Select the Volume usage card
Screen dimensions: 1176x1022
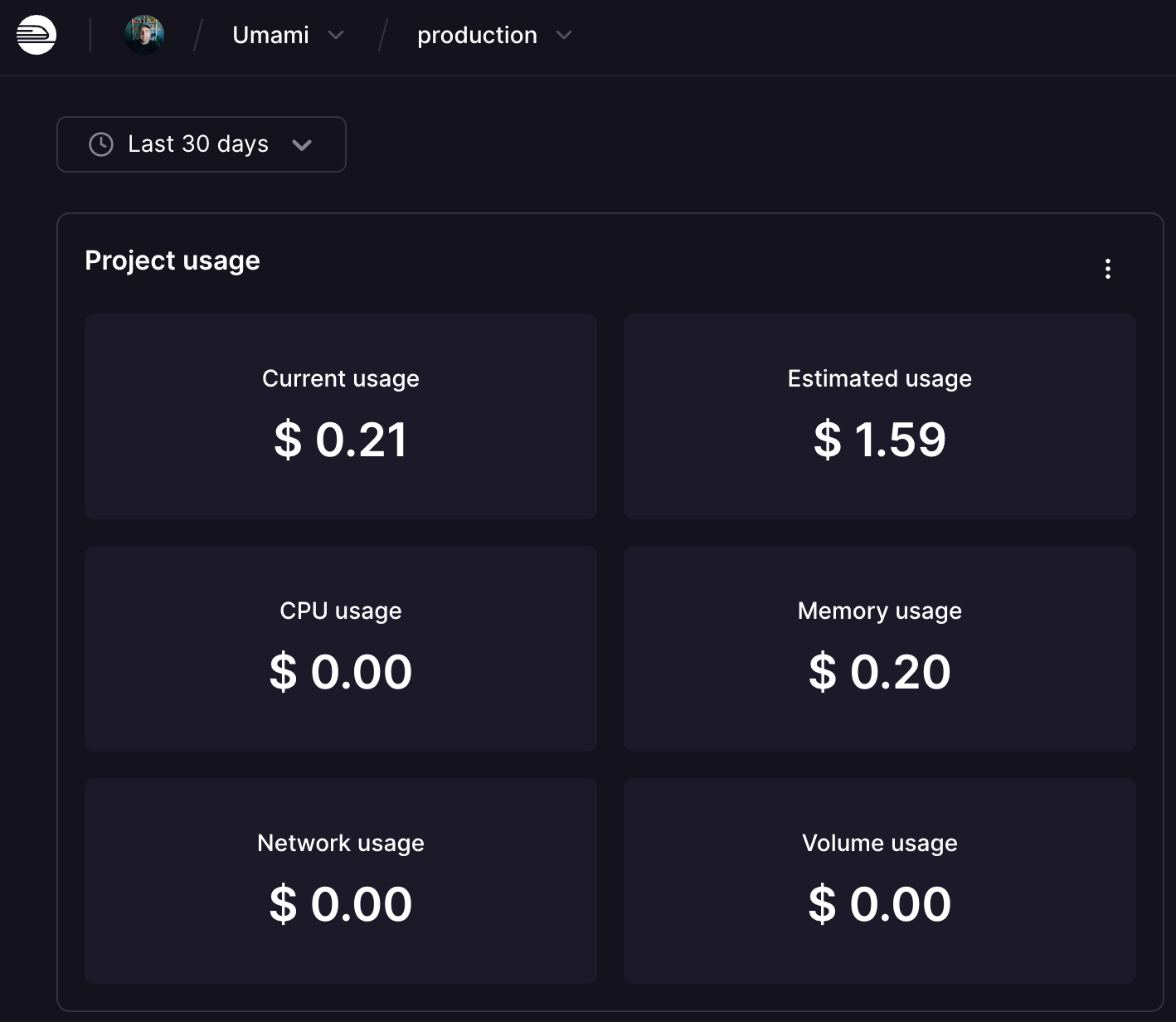(x=879, y=880)
